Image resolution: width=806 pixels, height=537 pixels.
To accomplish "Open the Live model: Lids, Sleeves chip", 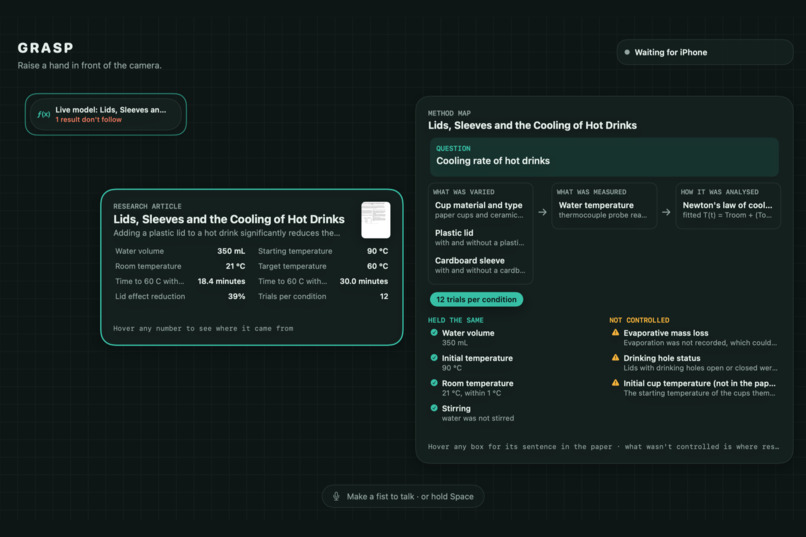I will click(106, 114).
